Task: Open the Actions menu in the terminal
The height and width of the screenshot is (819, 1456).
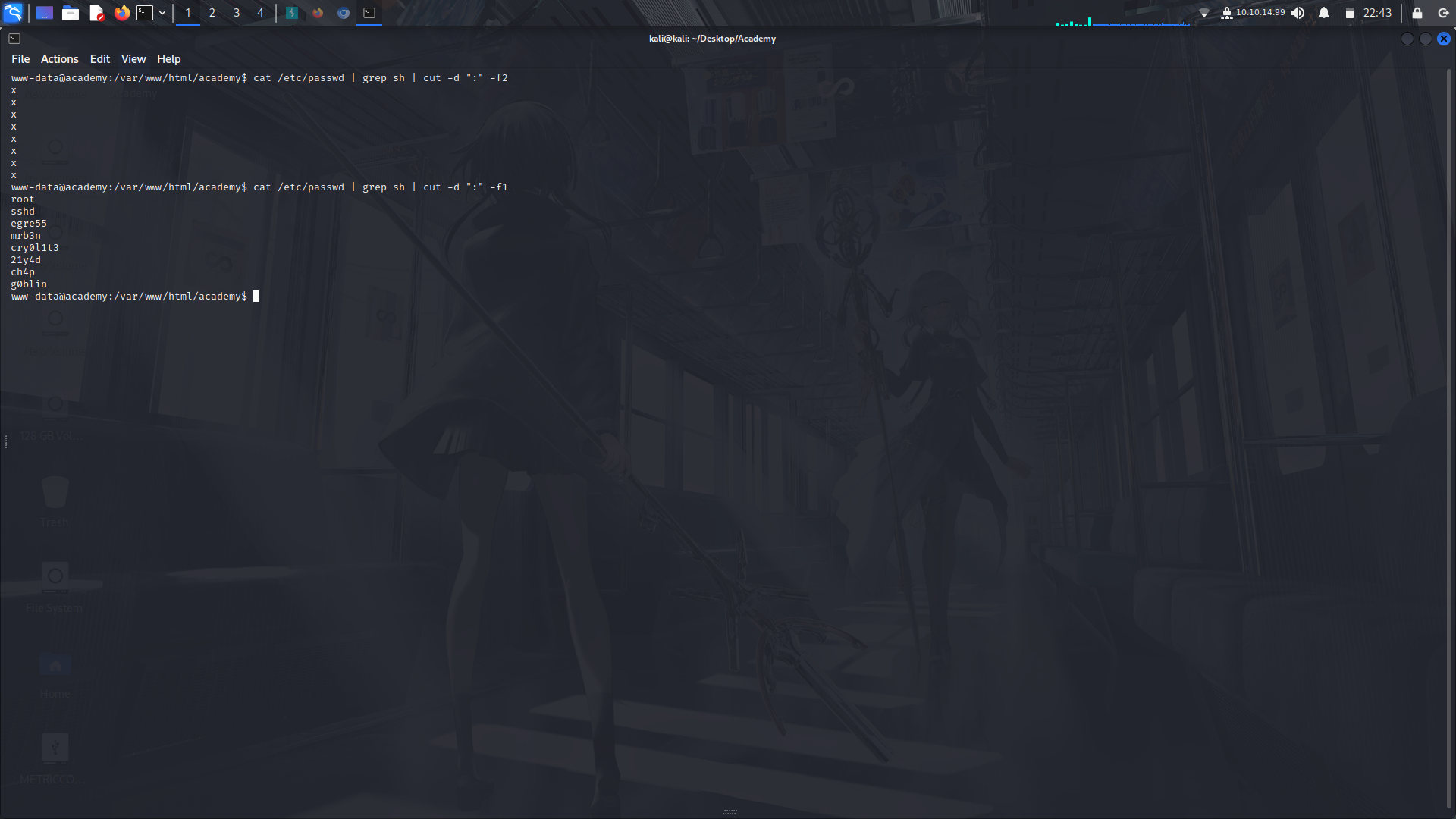Action: [x=59, y=58]
